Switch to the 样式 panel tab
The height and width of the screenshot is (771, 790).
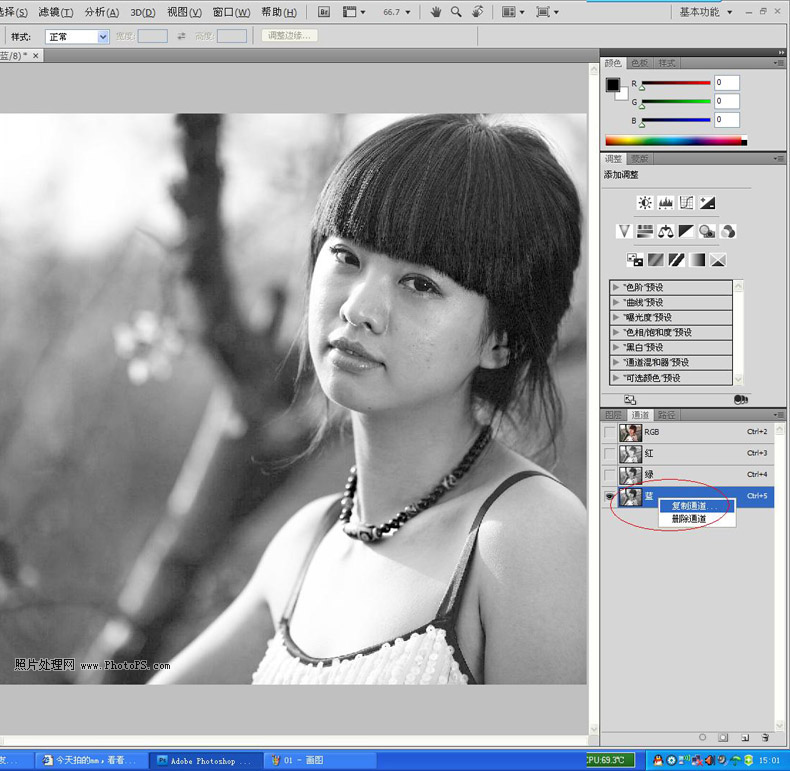pos(667,63)
